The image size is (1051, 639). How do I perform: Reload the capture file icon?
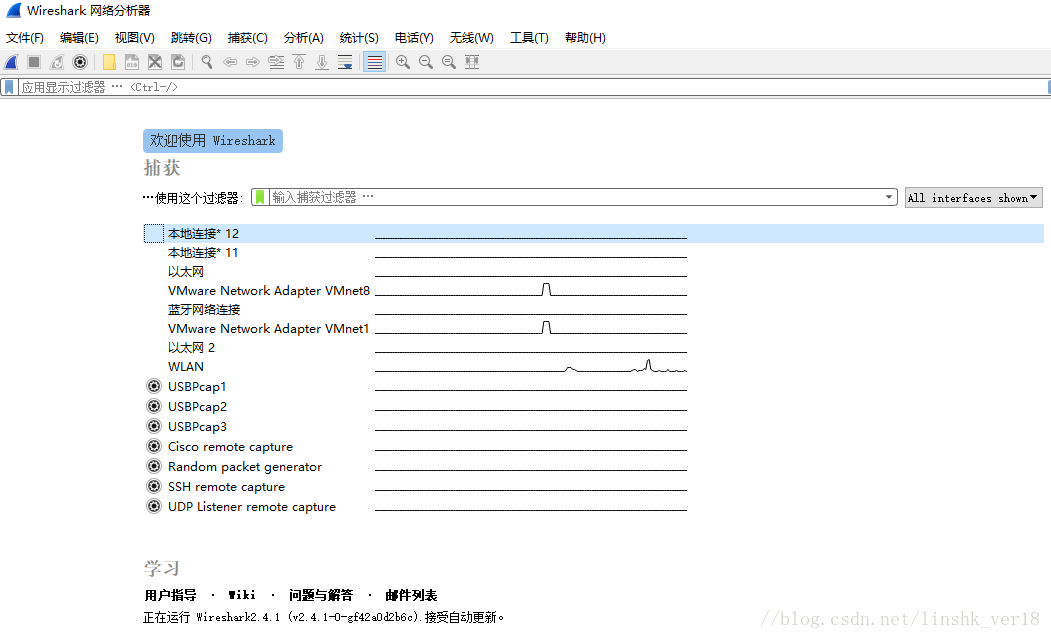[x=178, y=62]
